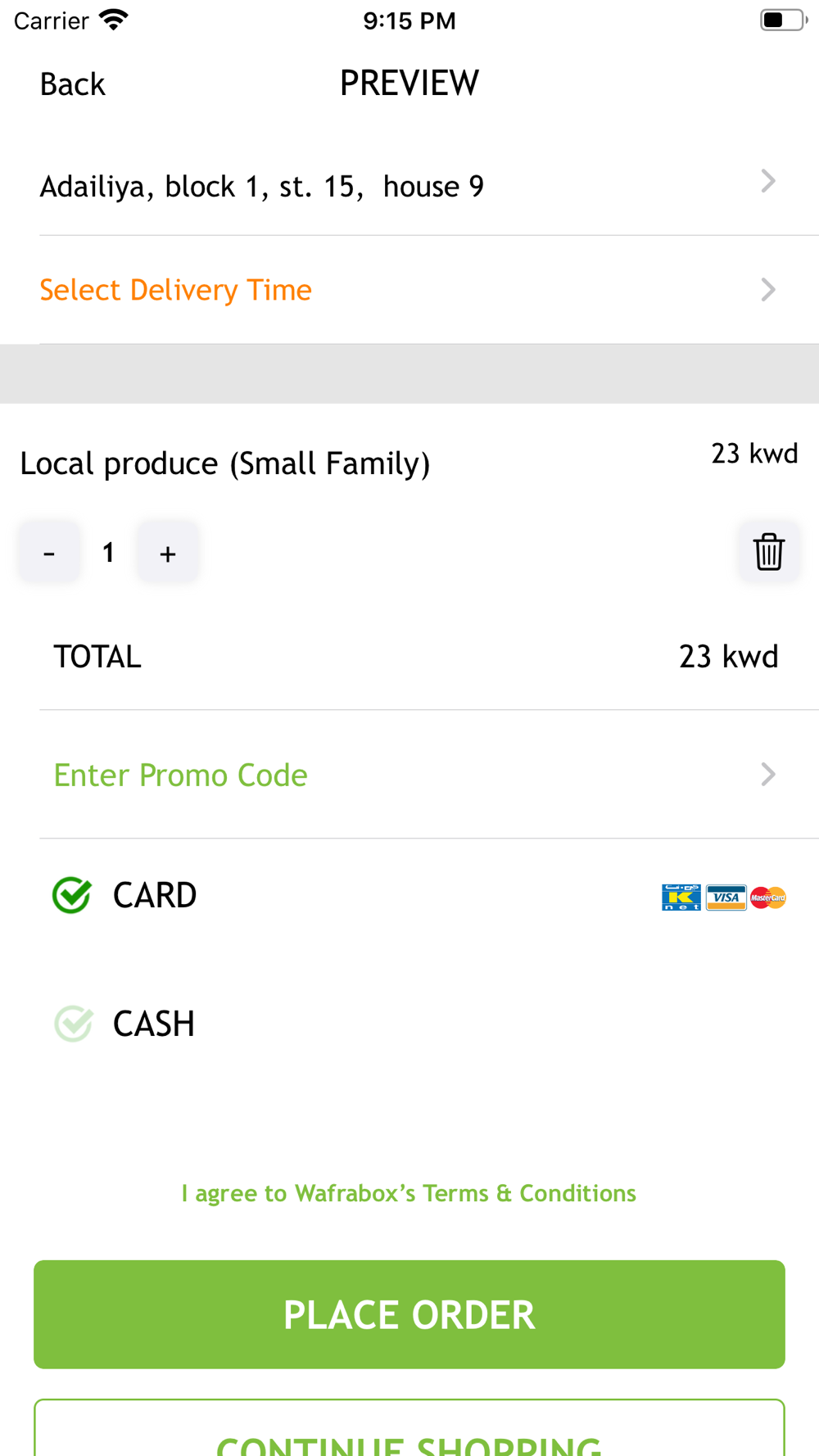This screenshot has width=819, height=1456.
Task: Open Wafrabox's Terms & Conditions link
Action: (x=409, y=1193)
